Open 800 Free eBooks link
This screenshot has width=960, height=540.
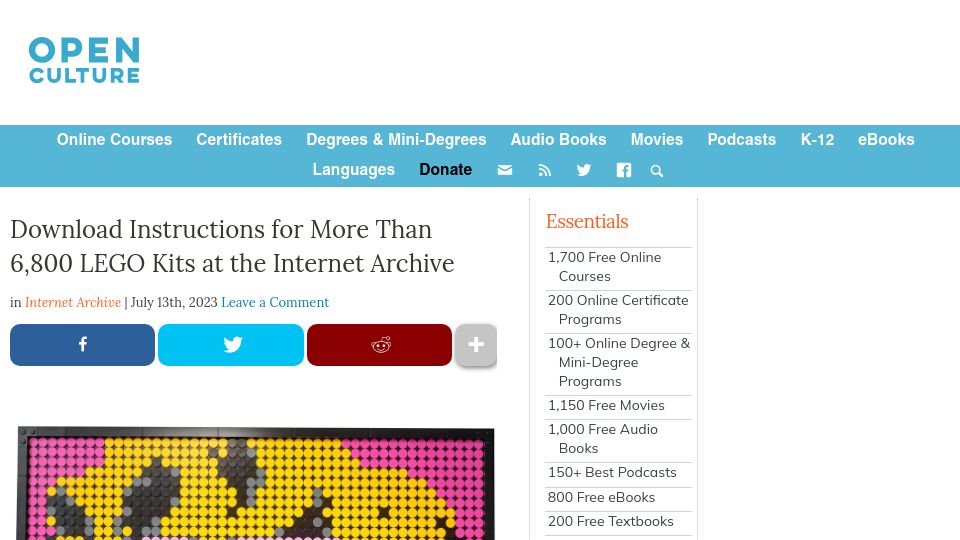tap(601, 497)
